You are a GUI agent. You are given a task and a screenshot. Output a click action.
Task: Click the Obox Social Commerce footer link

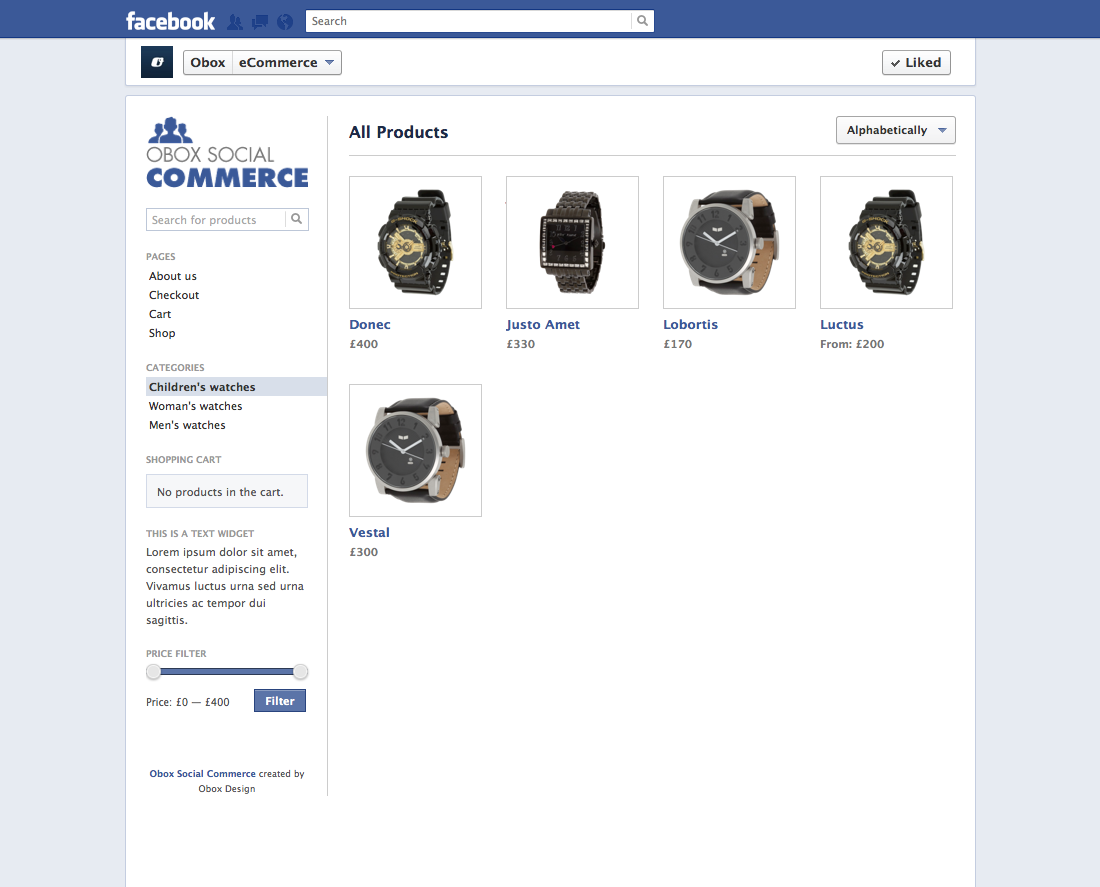(x=202, y=773)
